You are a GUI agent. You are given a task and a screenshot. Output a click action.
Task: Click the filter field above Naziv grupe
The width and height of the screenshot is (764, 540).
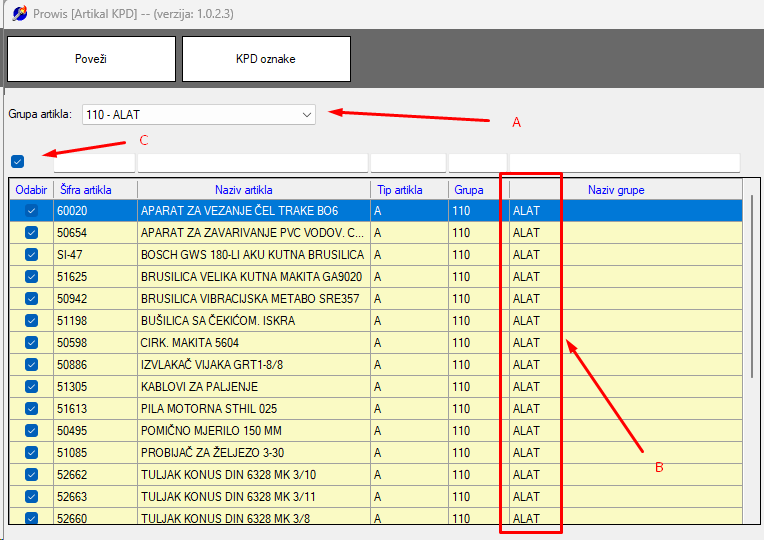624,163
